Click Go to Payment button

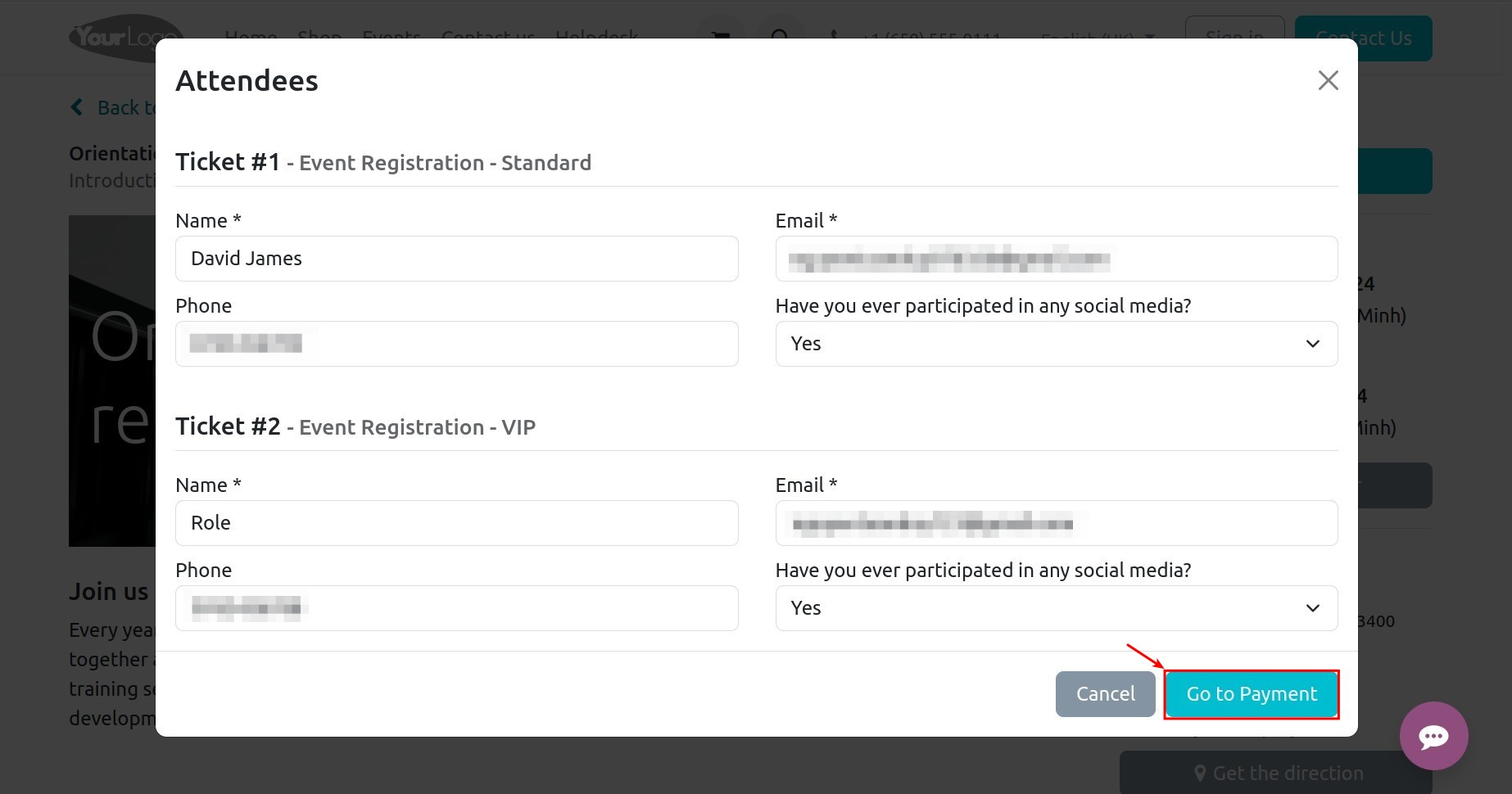(1252, 694)
